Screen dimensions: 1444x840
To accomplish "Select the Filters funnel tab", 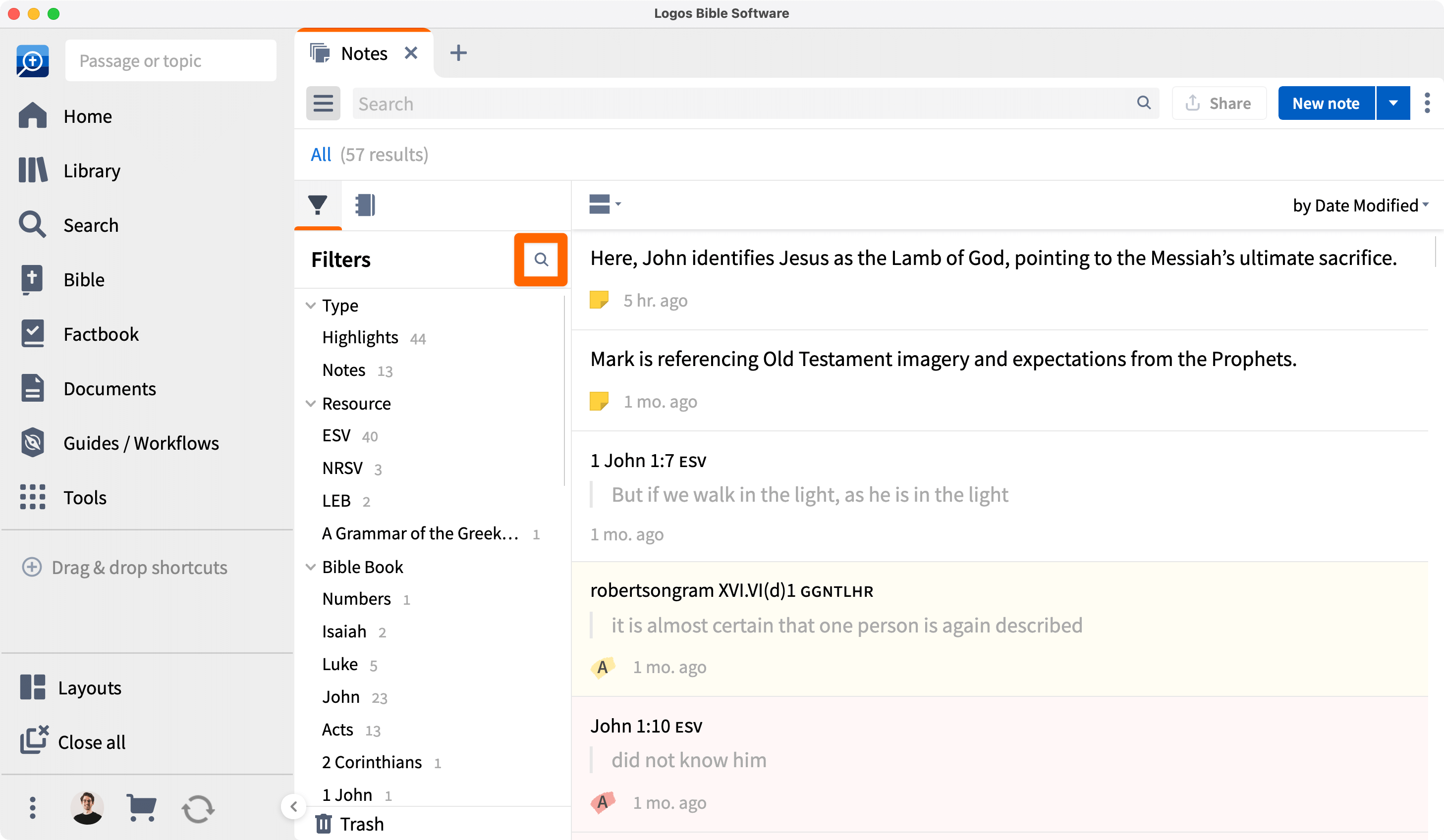I will pyautogui.click(x=318, y=205).
